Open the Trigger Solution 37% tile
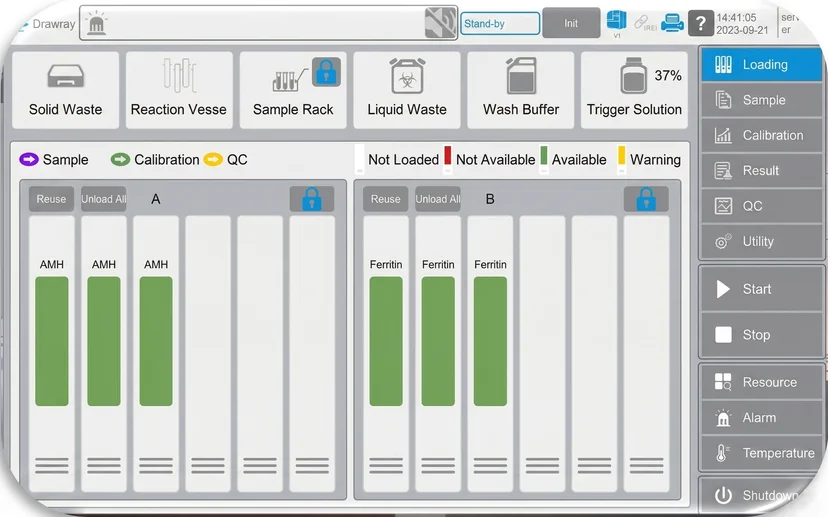 pyautogui.click(x=634, y=90)
